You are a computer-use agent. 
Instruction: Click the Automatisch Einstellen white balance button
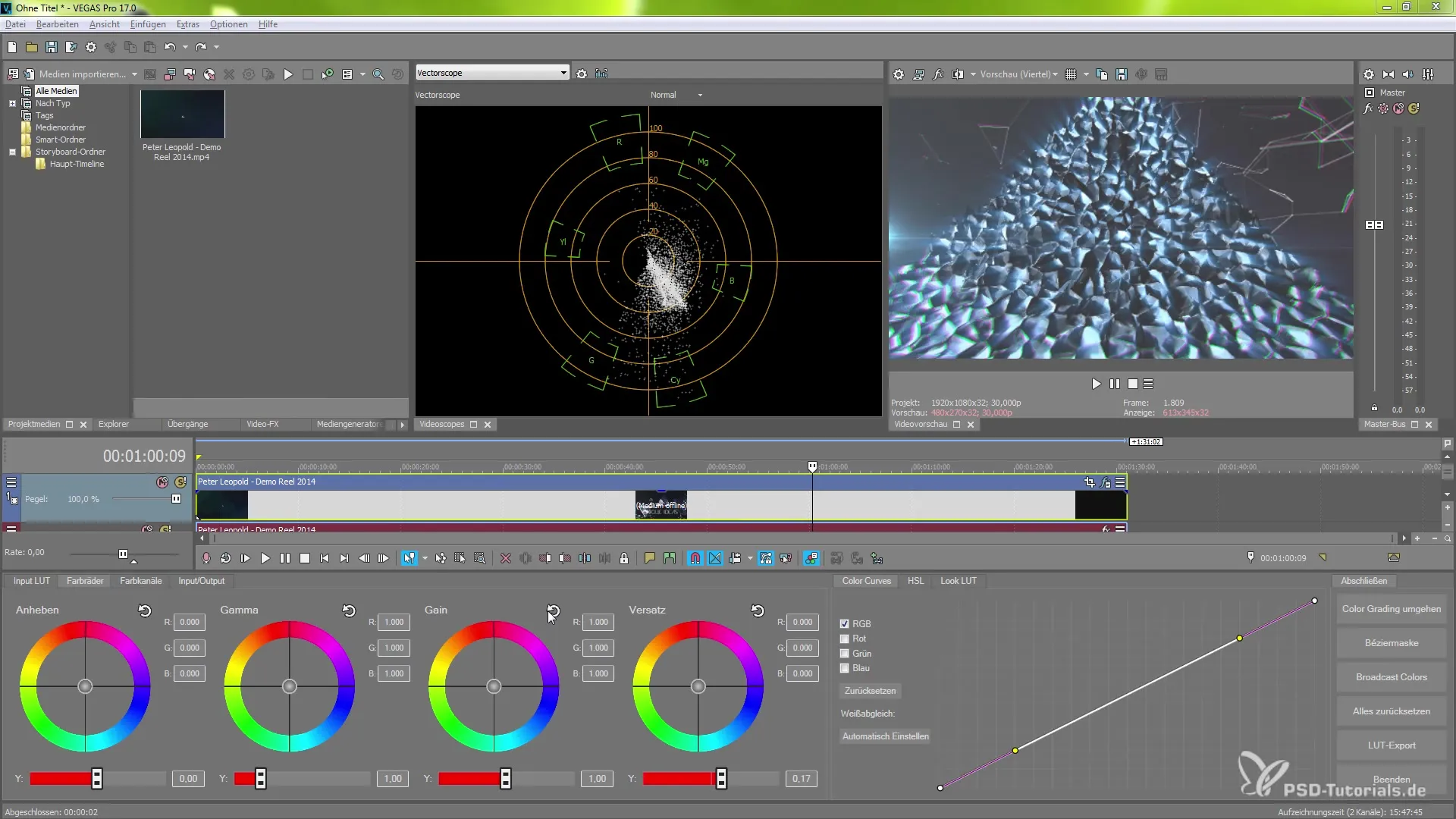click(x=885, y=736)
